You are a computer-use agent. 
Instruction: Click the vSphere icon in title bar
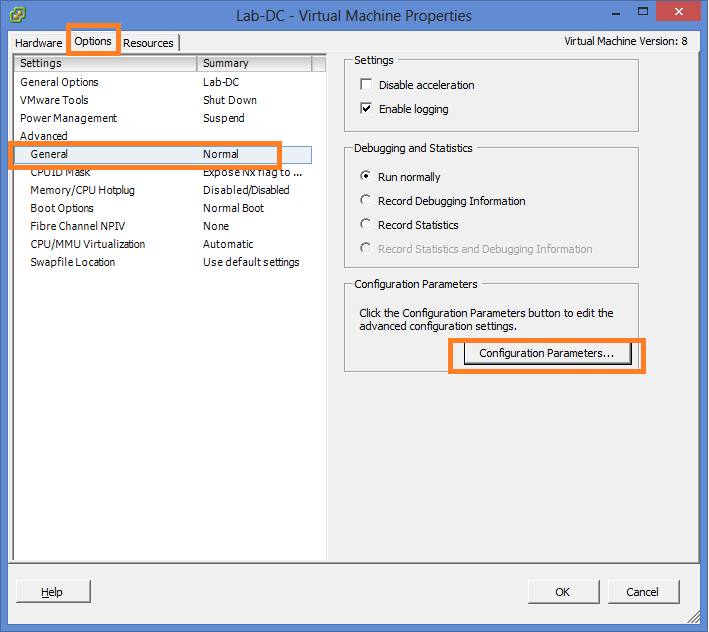(18, 14)
